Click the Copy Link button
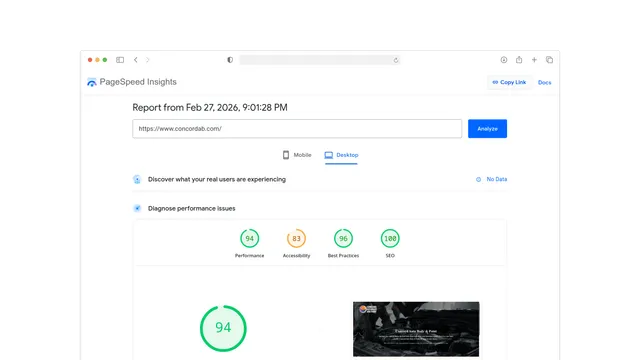The height and width of the screenshot is (360, 640). [x=509, y=82]
